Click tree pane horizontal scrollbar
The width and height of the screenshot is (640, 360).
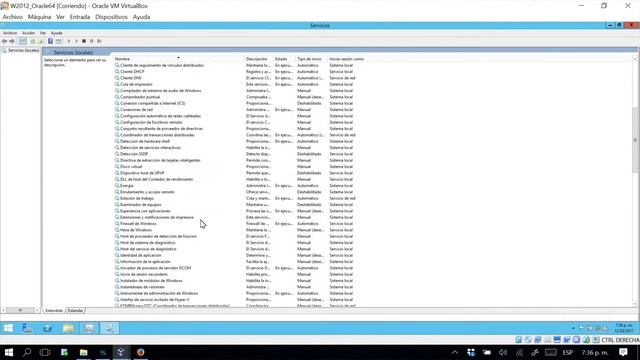pyautogui.click(x=20, y=311)
